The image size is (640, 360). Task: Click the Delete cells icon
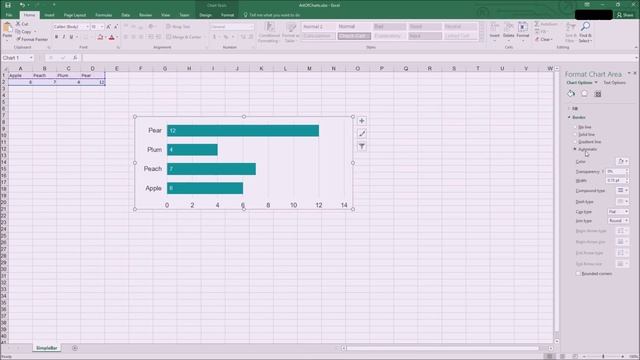509,27
